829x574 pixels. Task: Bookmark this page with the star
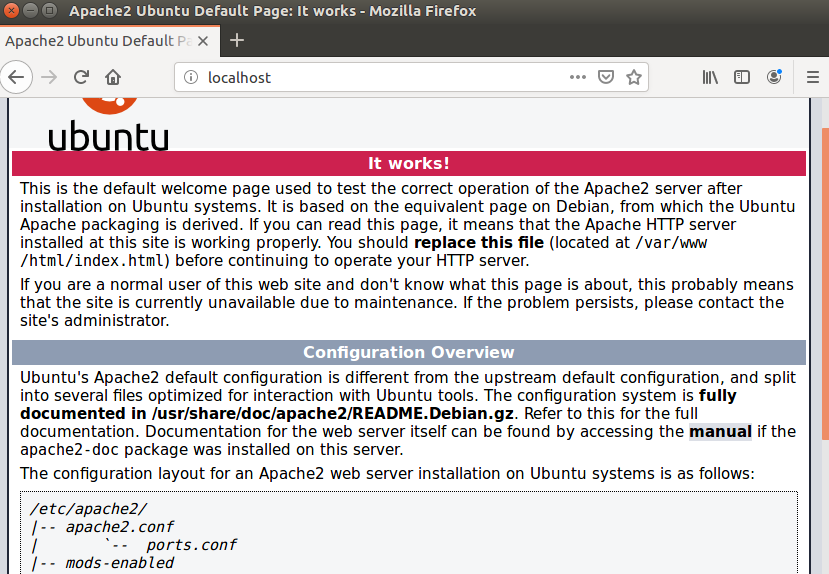tap(633, 77)
